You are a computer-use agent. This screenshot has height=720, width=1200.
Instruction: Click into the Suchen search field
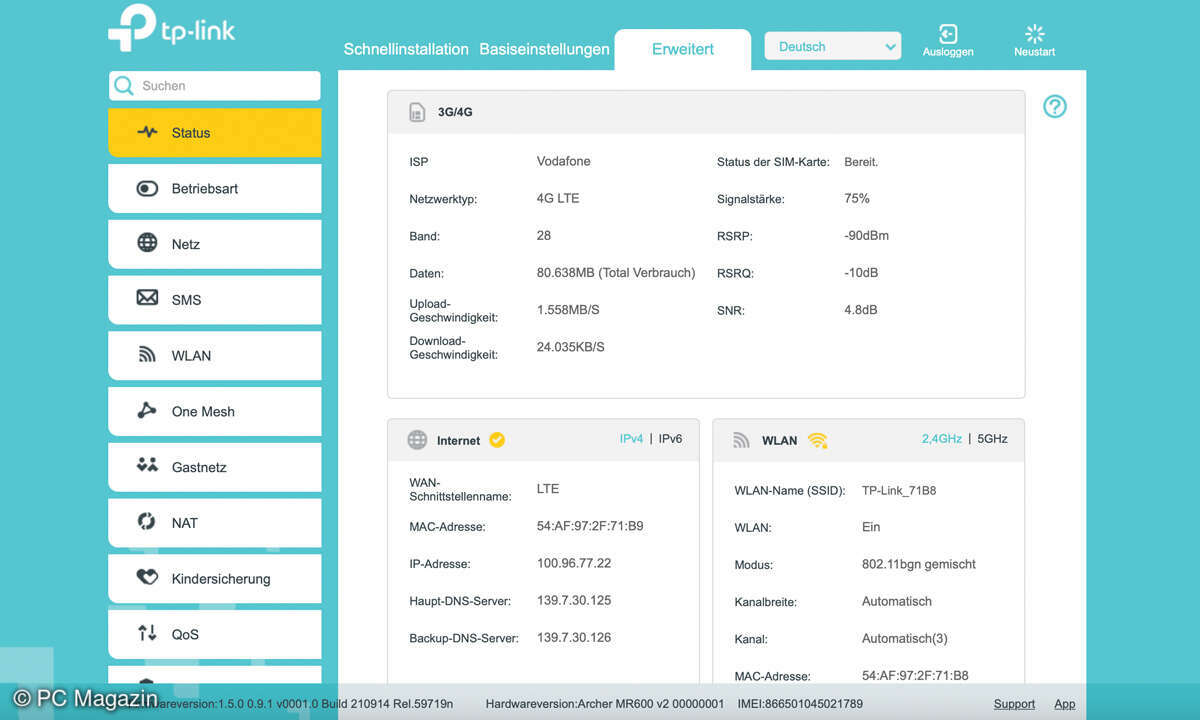(225, 86)
